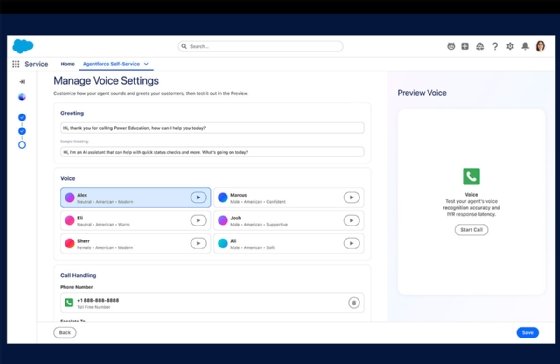
Task: Select the Sherr voice card
Action: click(136, 244)
